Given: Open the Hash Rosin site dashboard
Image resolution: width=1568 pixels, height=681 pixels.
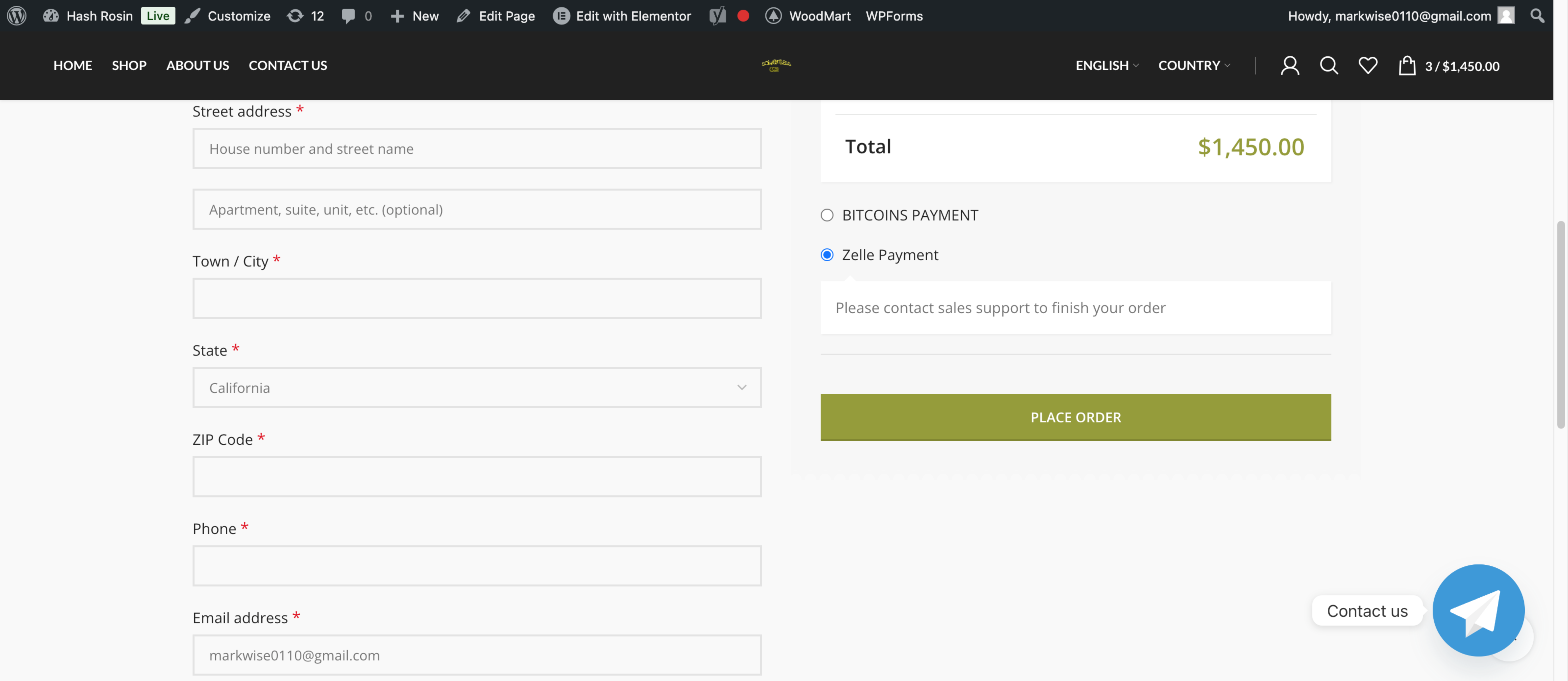Looking at the screenshot, I should [x=88, y=16].
